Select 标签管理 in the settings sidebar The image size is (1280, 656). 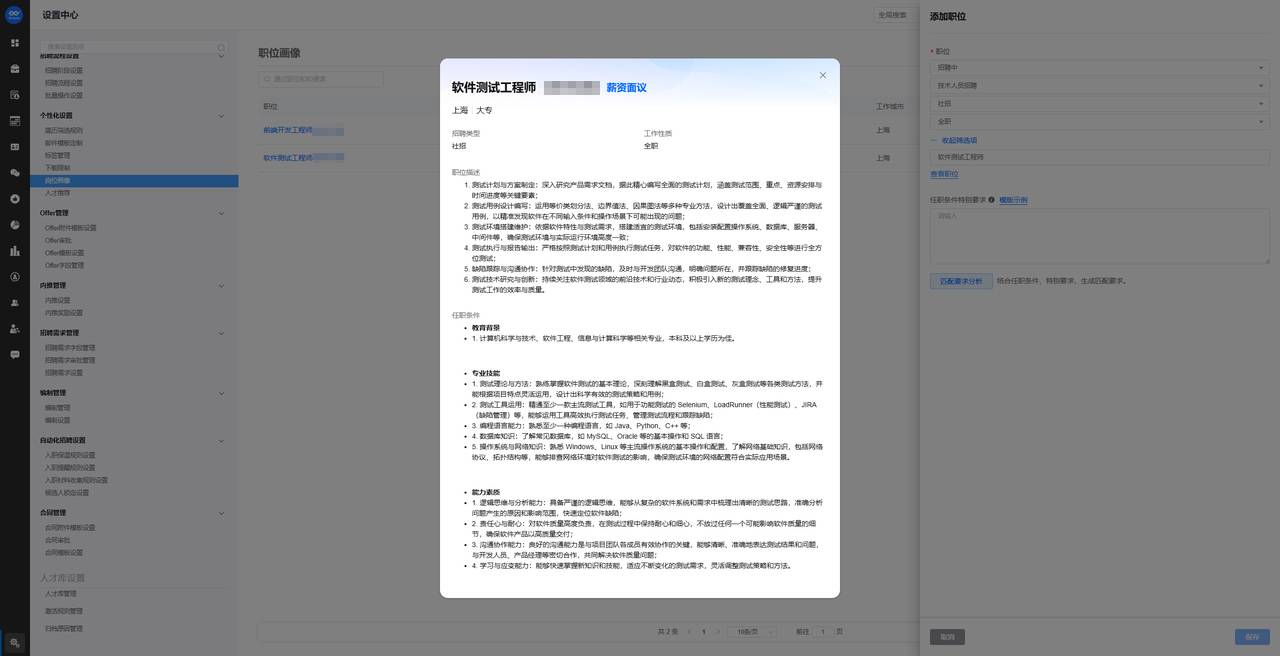pos(57,156)
